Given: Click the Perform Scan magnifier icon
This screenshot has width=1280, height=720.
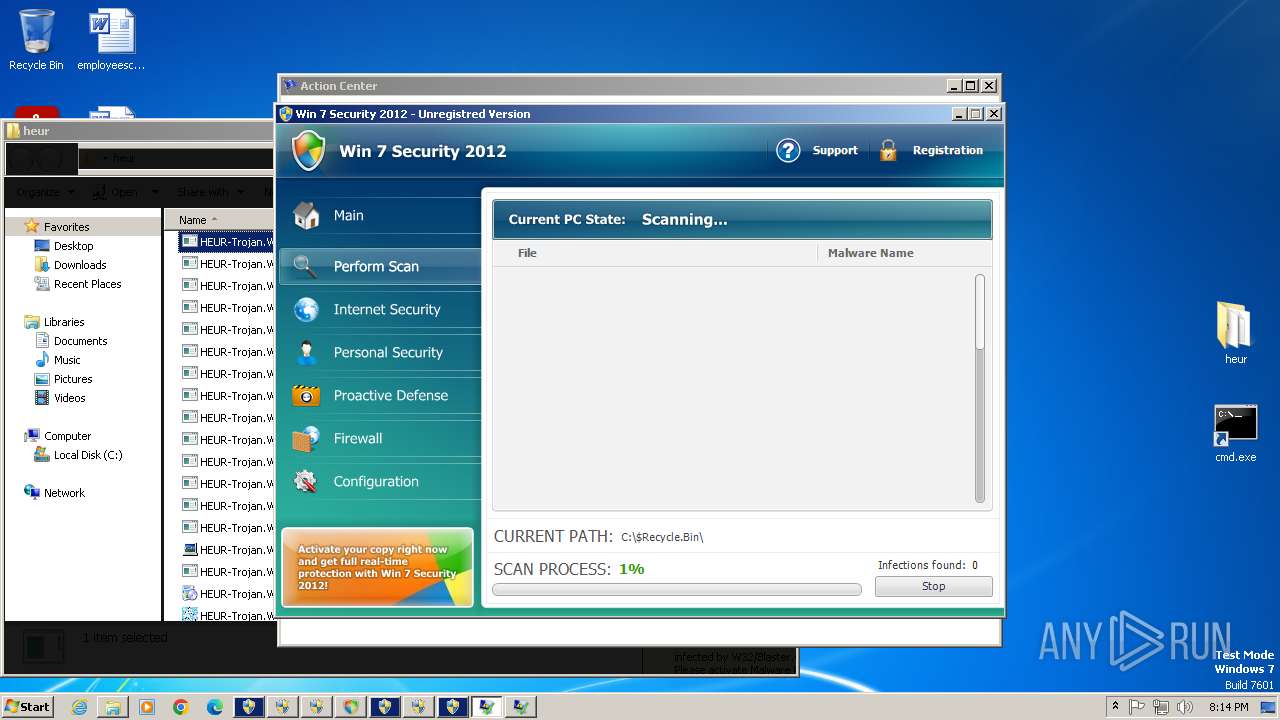Looking at the screenshot, I should [306, 266].
